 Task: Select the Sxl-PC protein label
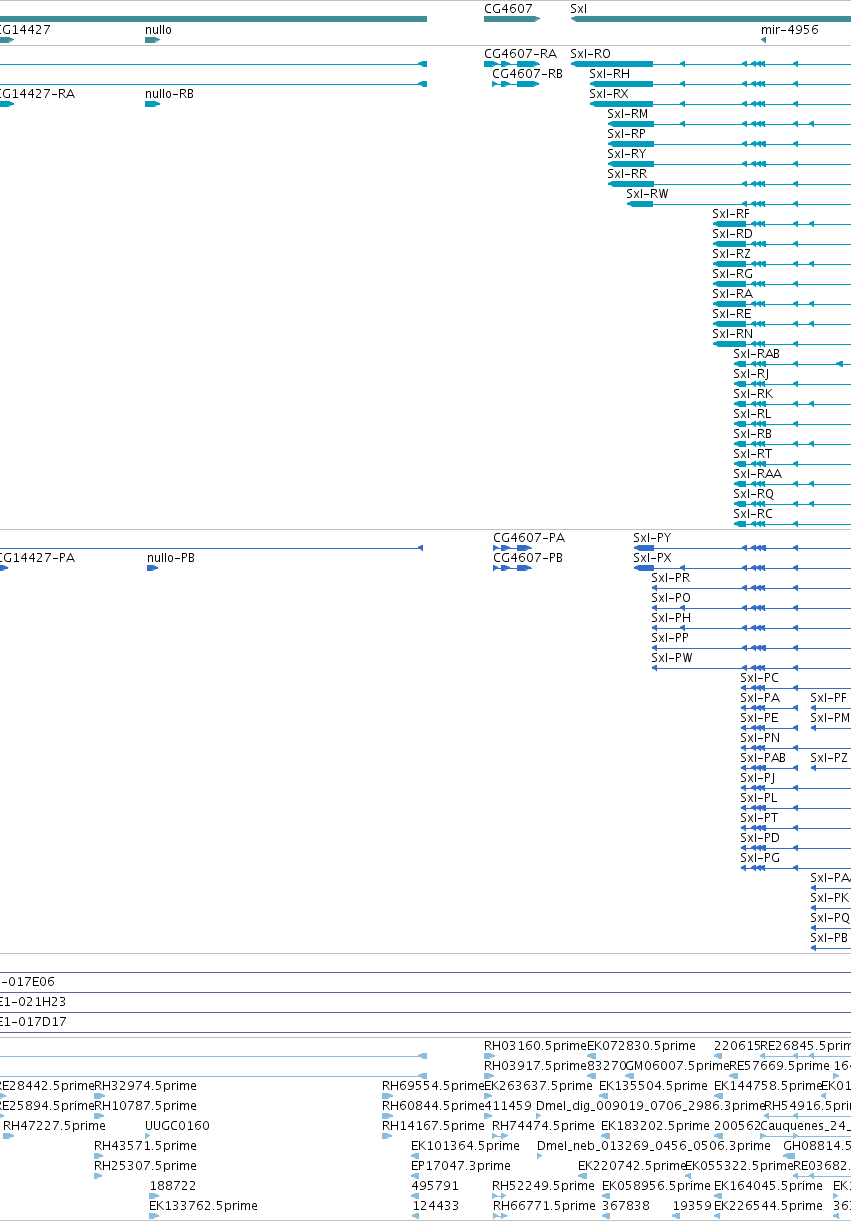(x=759, y=678)
